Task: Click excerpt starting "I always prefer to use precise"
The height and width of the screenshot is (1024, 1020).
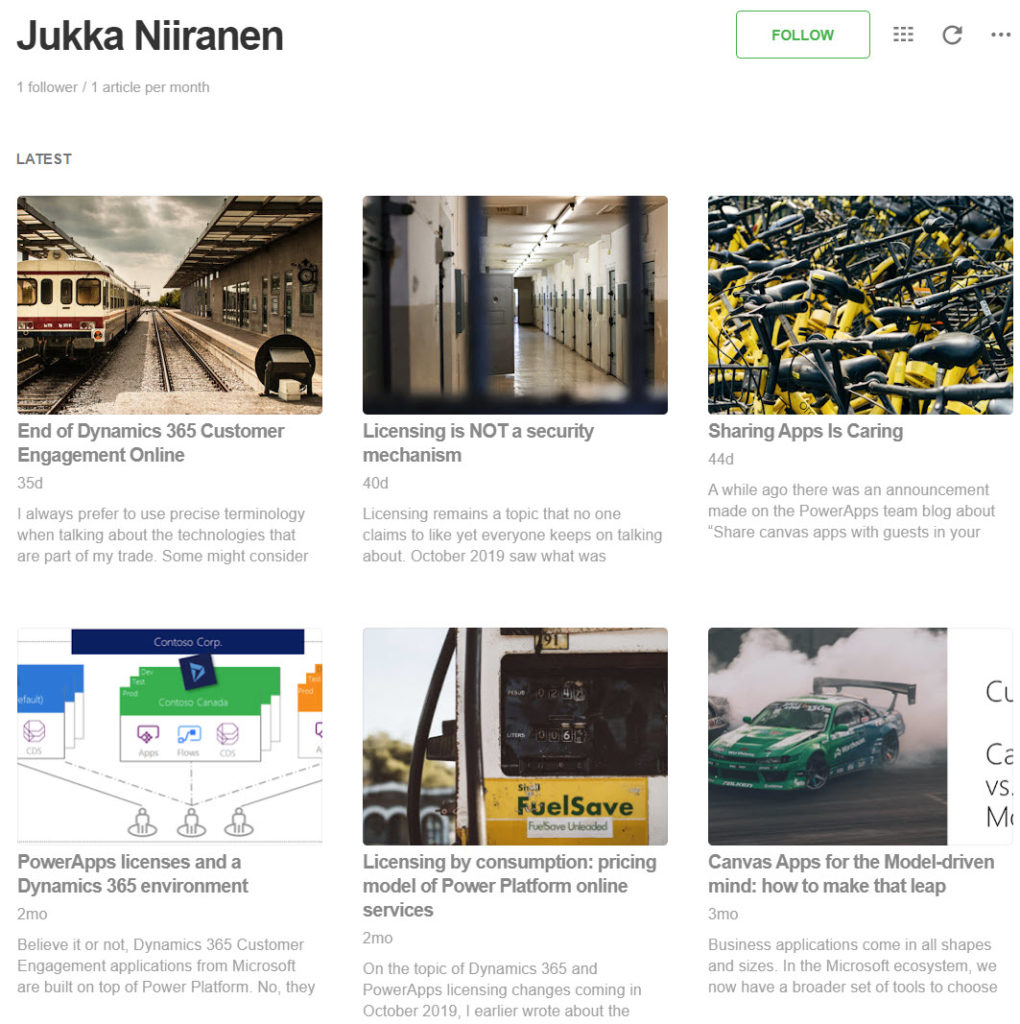Action: pos(163,535)
